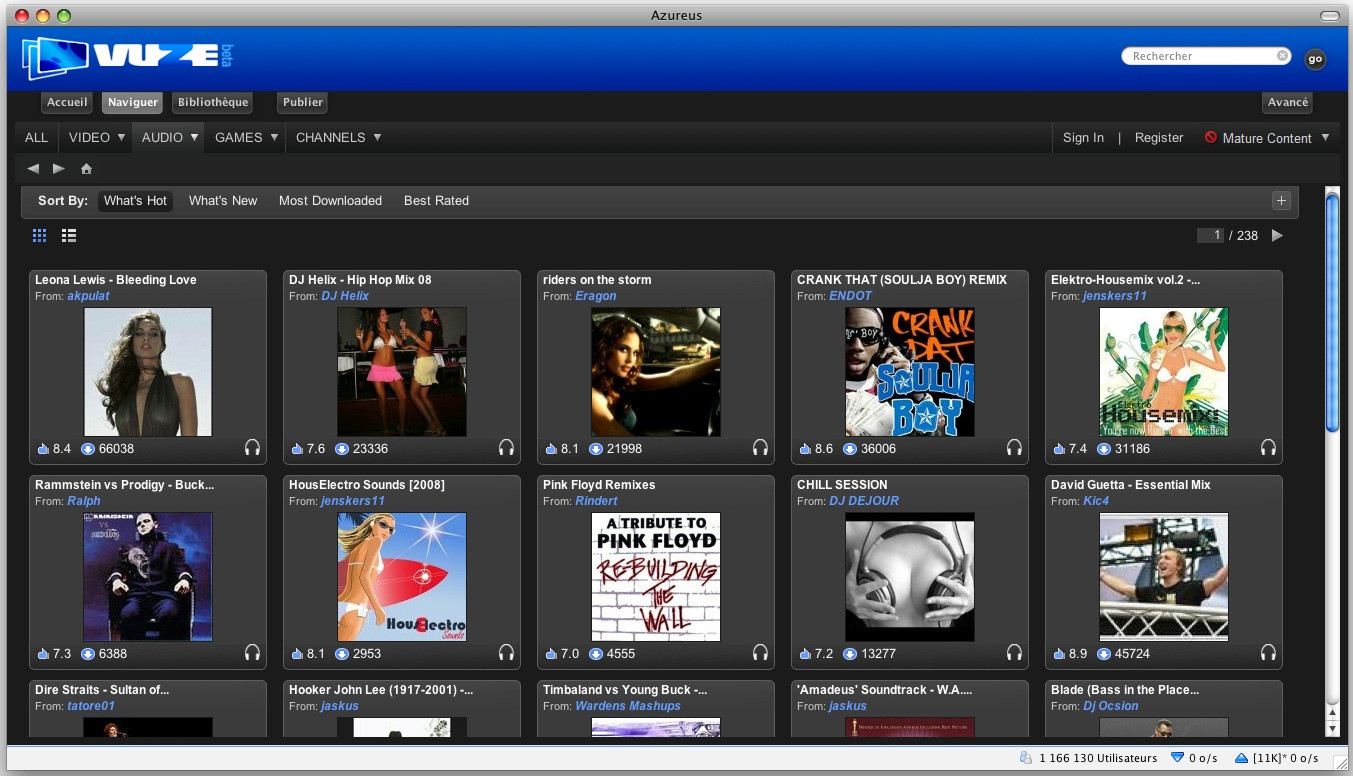This screenshot has width=1353, height=776.
Task: Click the Vuze logo
Action: pyautogui.click(x=127, y=57)
